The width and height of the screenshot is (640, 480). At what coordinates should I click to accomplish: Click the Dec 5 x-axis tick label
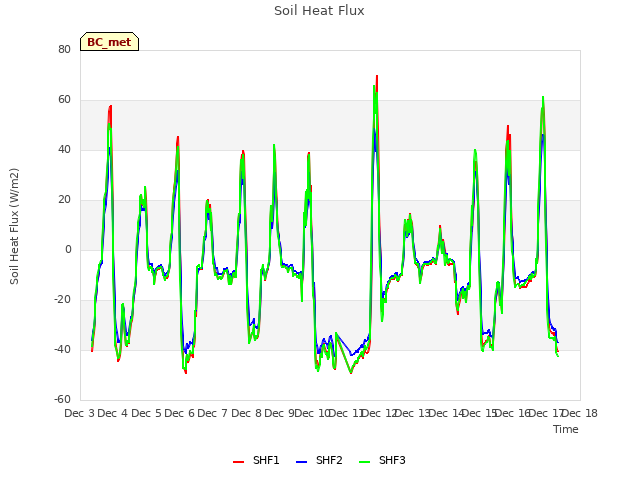pyautogui.click(x=146, y=413)
